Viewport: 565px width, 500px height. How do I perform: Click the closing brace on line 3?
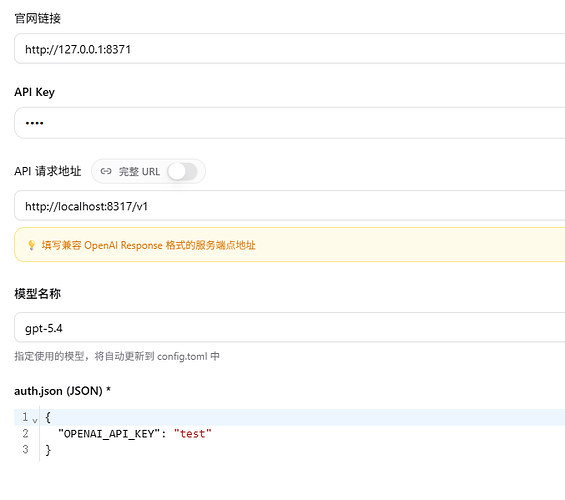point(48,450)
